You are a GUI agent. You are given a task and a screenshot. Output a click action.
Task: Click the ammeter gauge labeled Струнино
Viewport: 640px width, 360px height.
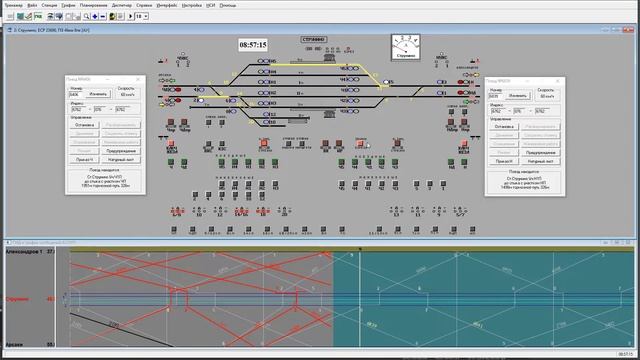pyautogui.click(x=405, y=47)
